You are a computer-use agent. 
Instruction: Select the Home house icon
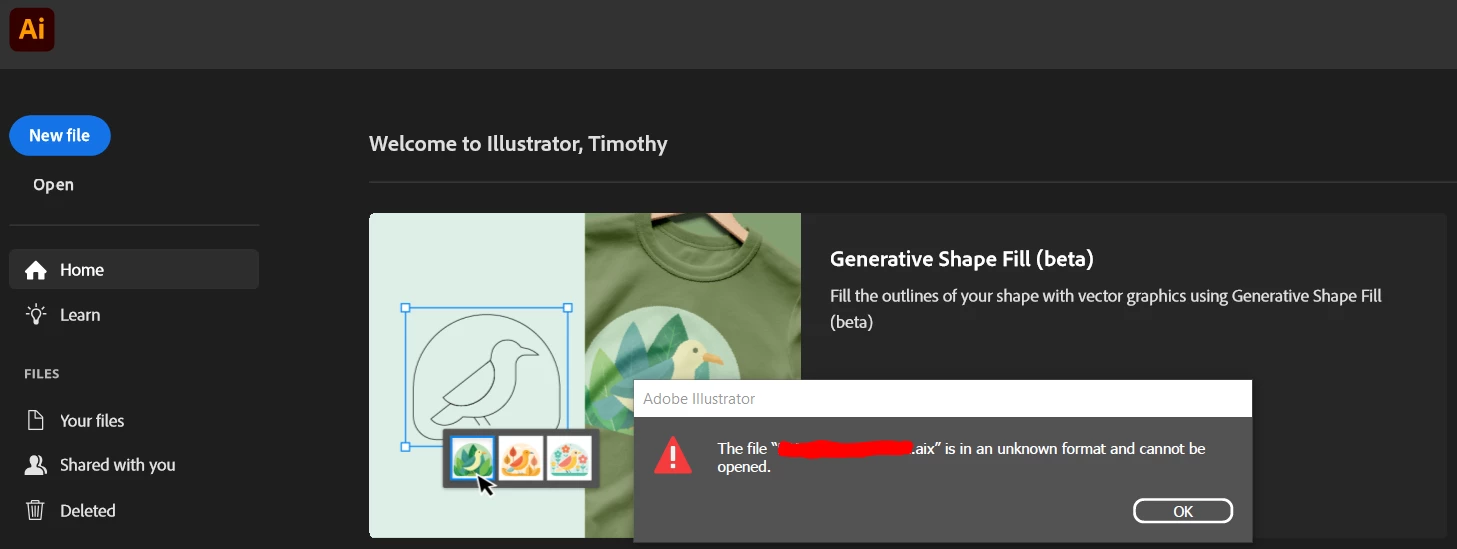pyautogui.click(x=36, y=270)
